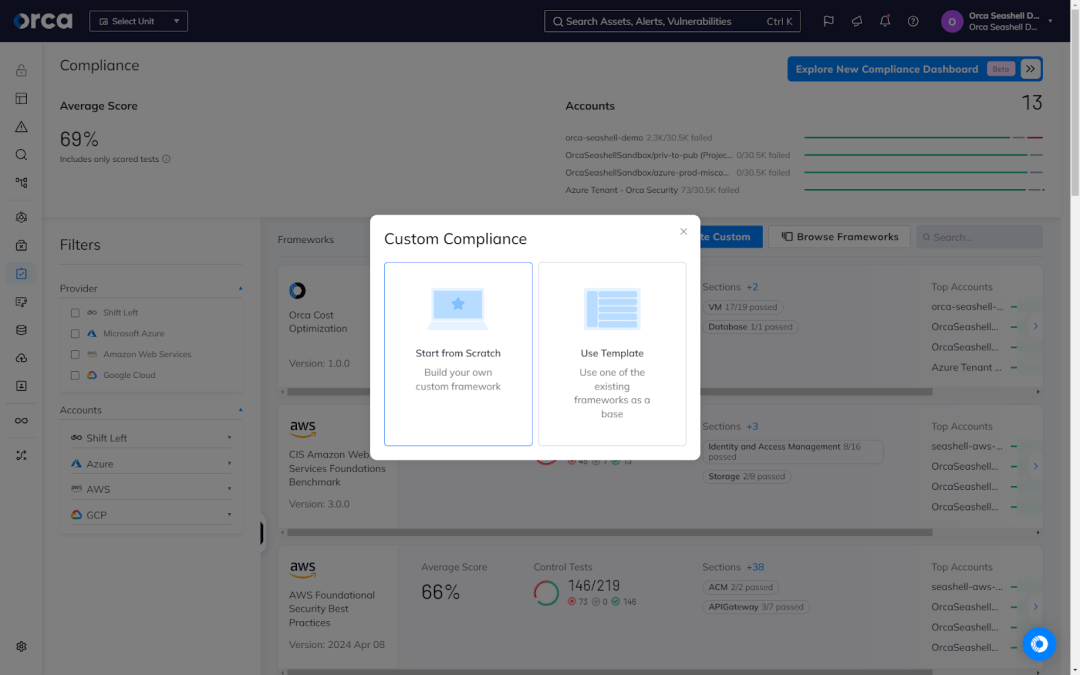
Task: Click the Database 1/1 passed tag
Action: pos(750,327)
